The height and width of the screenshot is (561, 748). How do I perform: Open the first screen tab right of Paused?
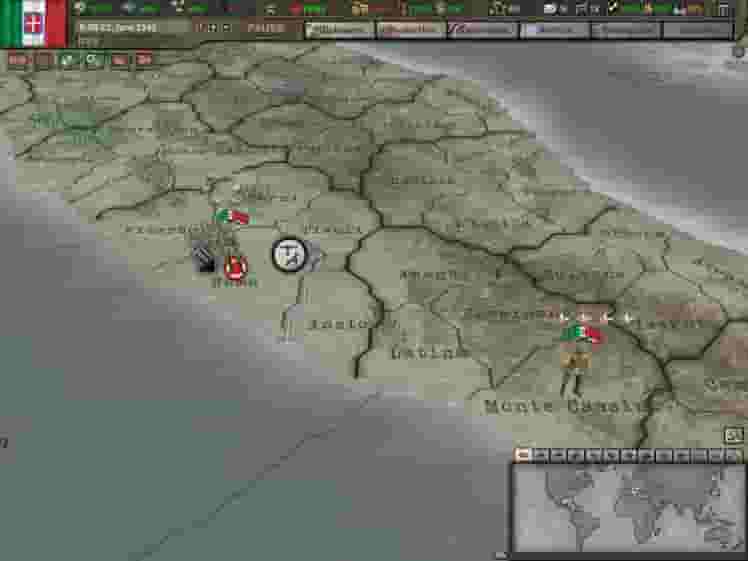tap(339, 30)
